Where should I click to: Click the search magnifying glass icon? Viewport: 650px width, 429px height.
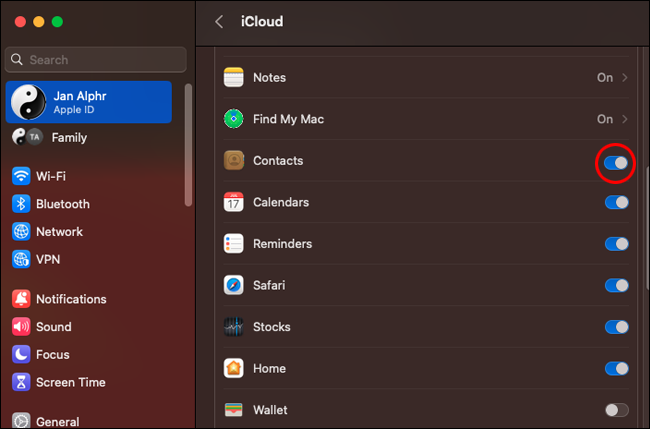pos(17,59)
